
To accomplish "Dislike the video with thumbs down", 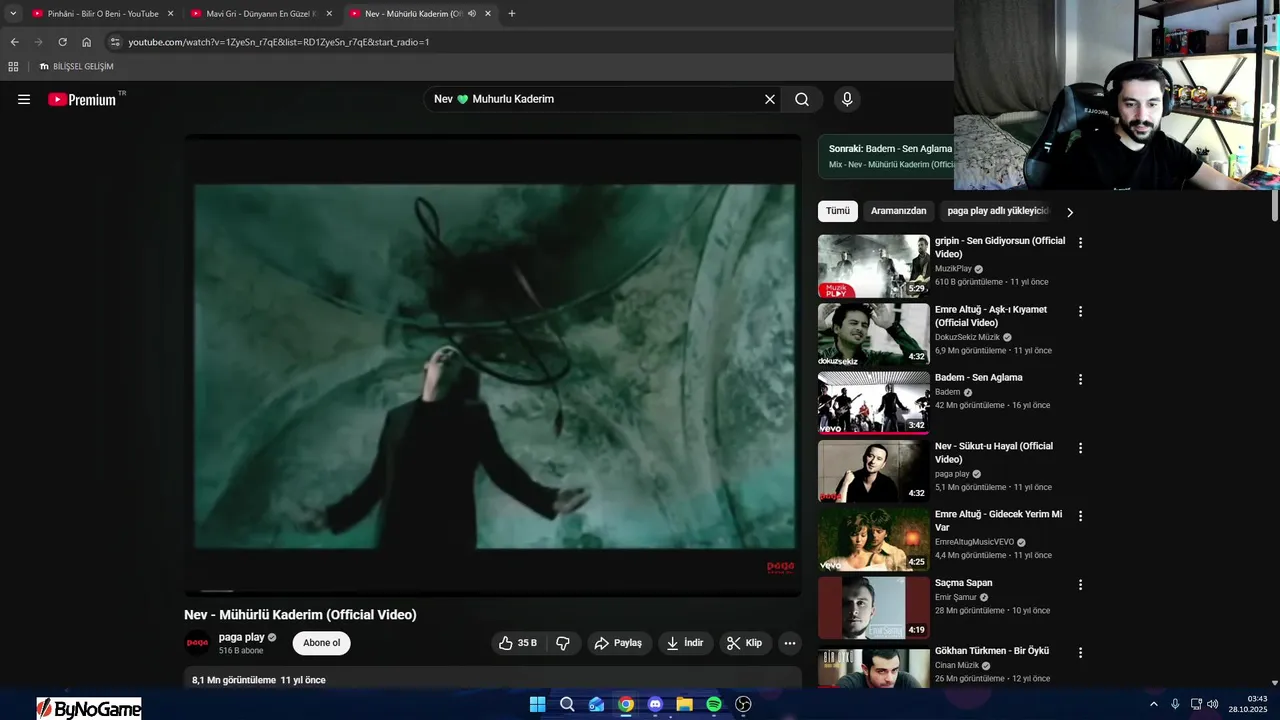I will tap(563, 643).
